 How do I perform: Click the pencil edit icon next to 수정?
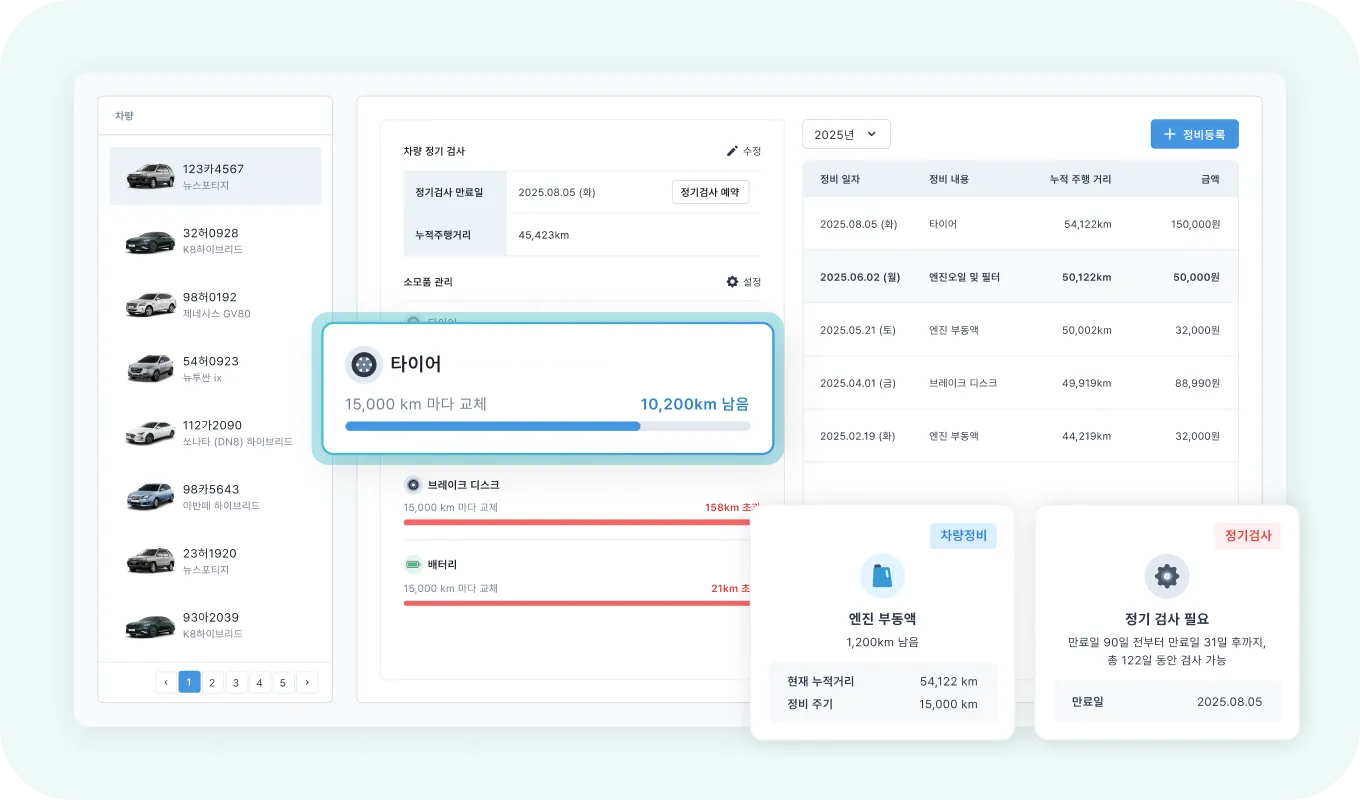pos(732,151)
